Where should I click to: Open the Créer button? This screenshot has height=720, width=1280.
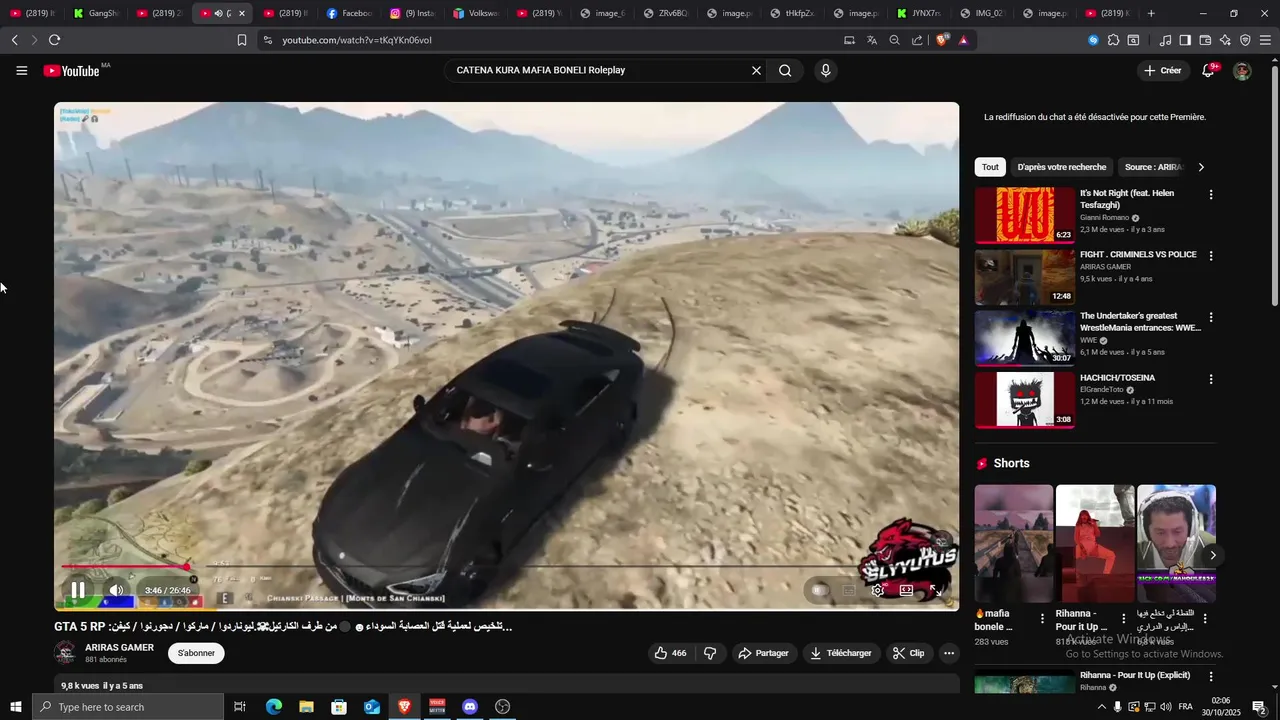click(x=1163, y=71)
